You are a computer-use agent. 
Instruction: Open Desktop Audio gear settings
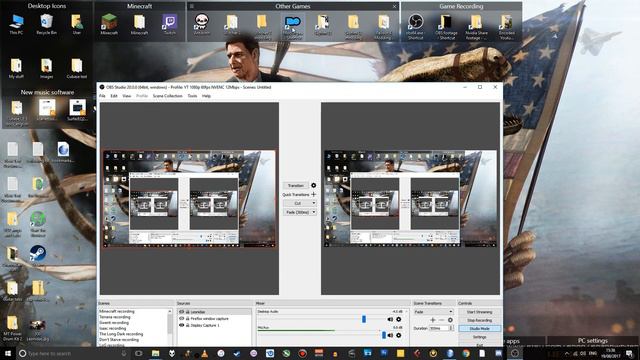(399, 319)
